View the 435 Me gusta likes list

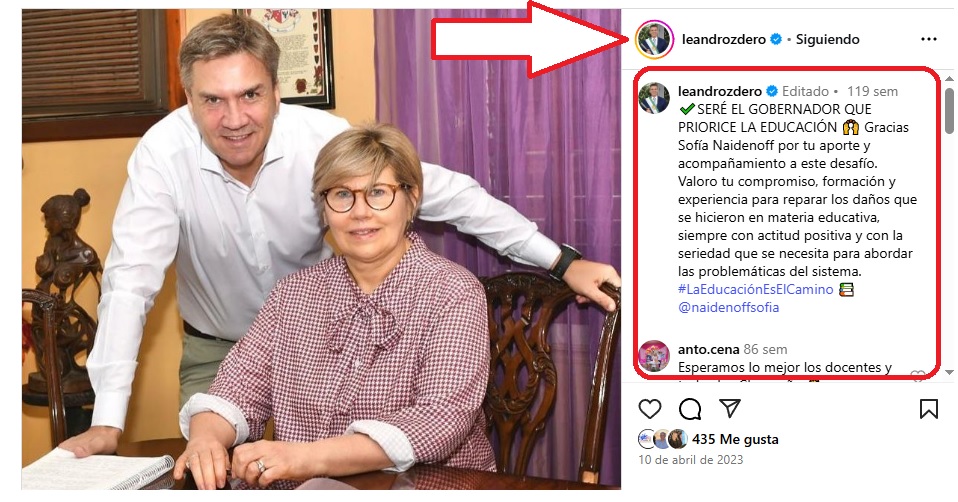click(735, 439)
